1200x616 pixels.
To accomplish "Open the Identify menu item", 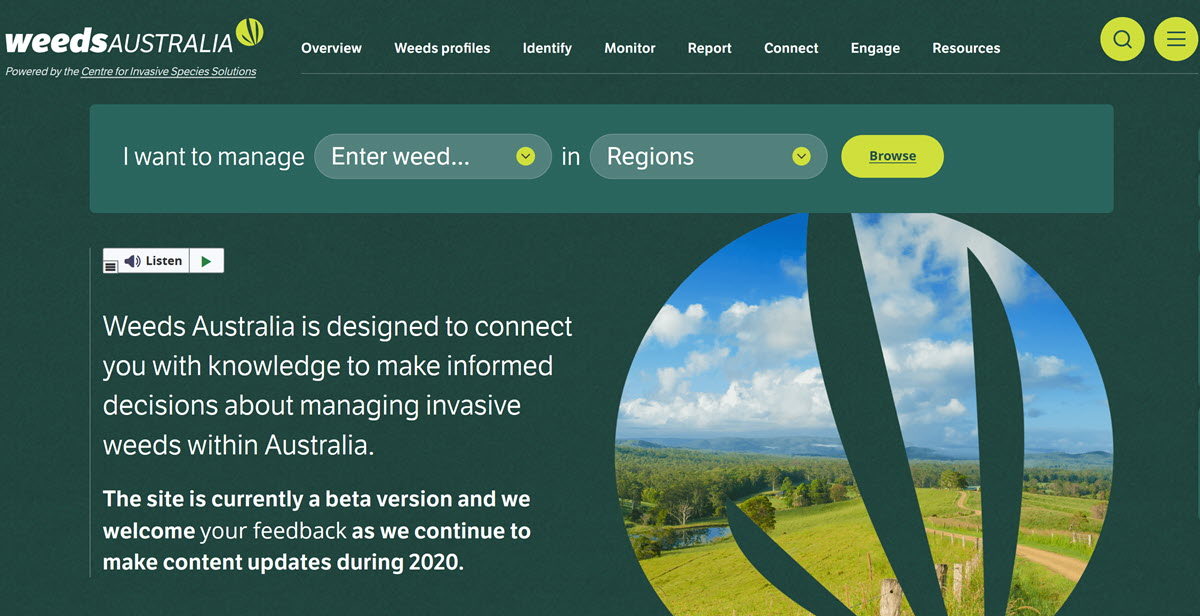I will tap(547, 48).
